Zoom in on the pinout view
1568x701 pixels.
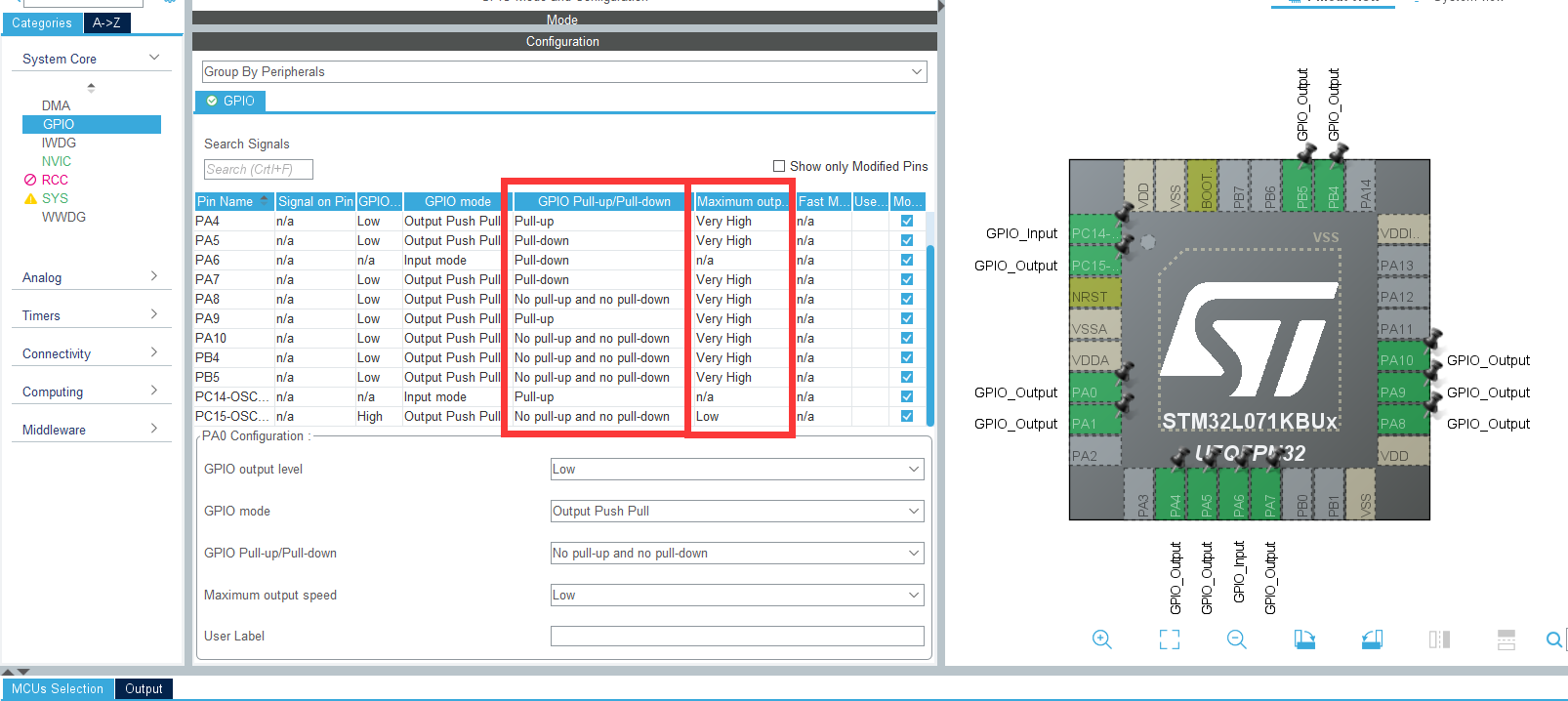(1102, 639)
